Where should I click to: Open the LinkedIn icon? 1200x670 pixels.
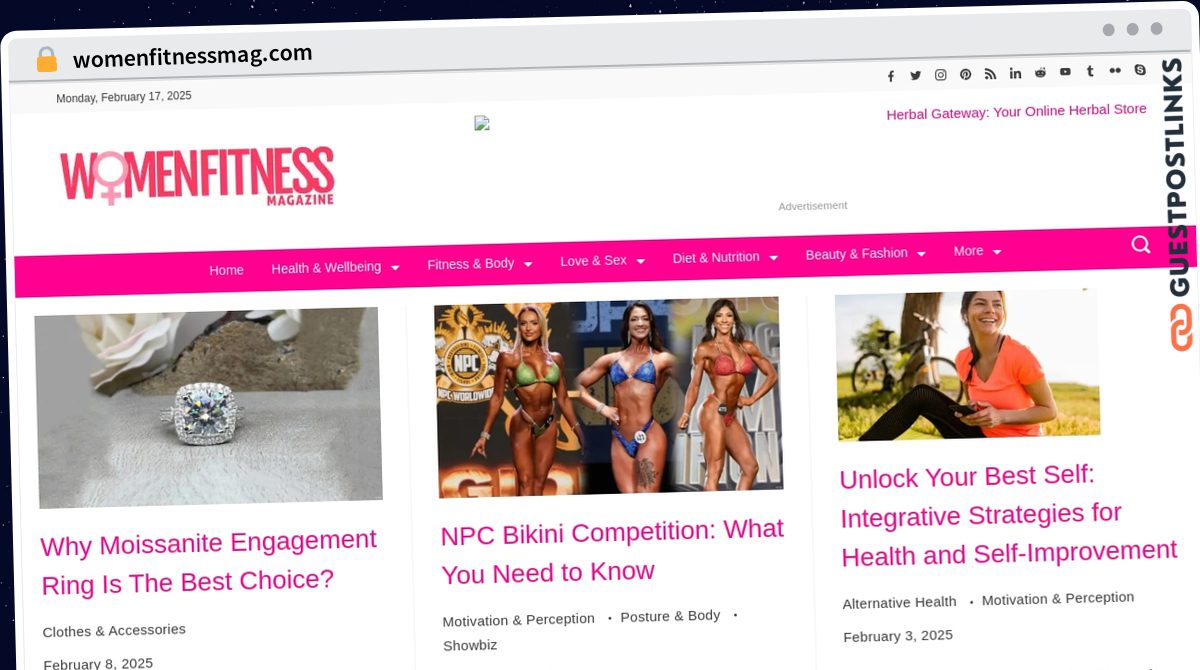(1015, 73)
